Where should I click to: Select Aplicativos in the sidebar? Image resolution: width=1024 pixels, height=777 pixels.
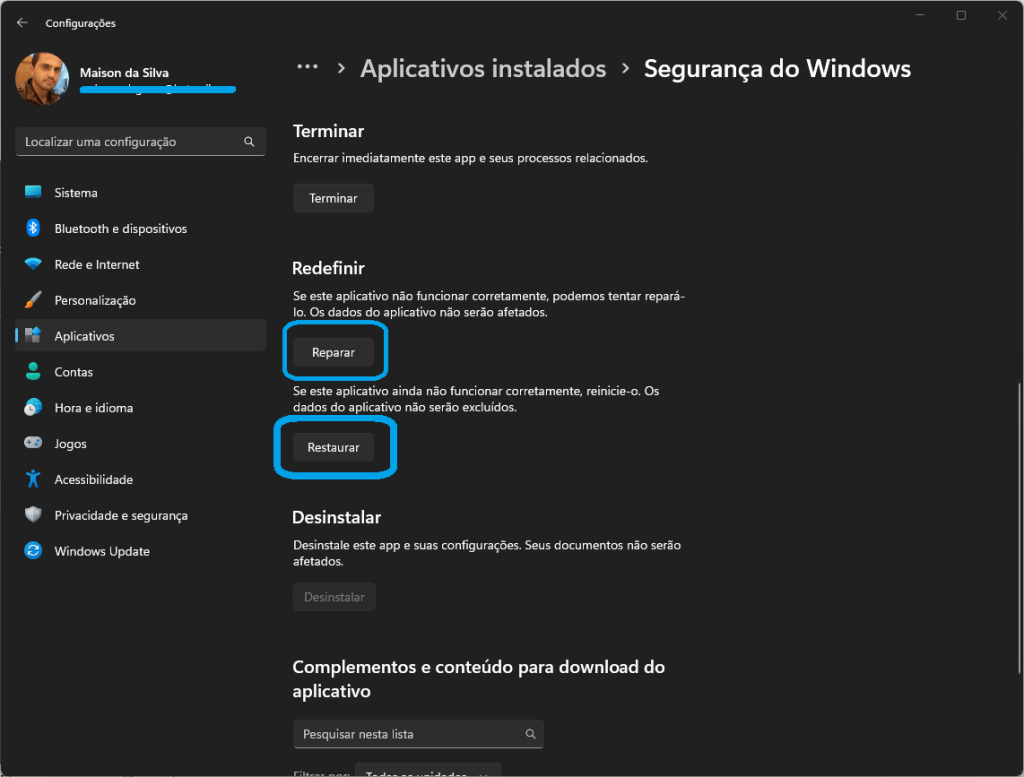140,336
